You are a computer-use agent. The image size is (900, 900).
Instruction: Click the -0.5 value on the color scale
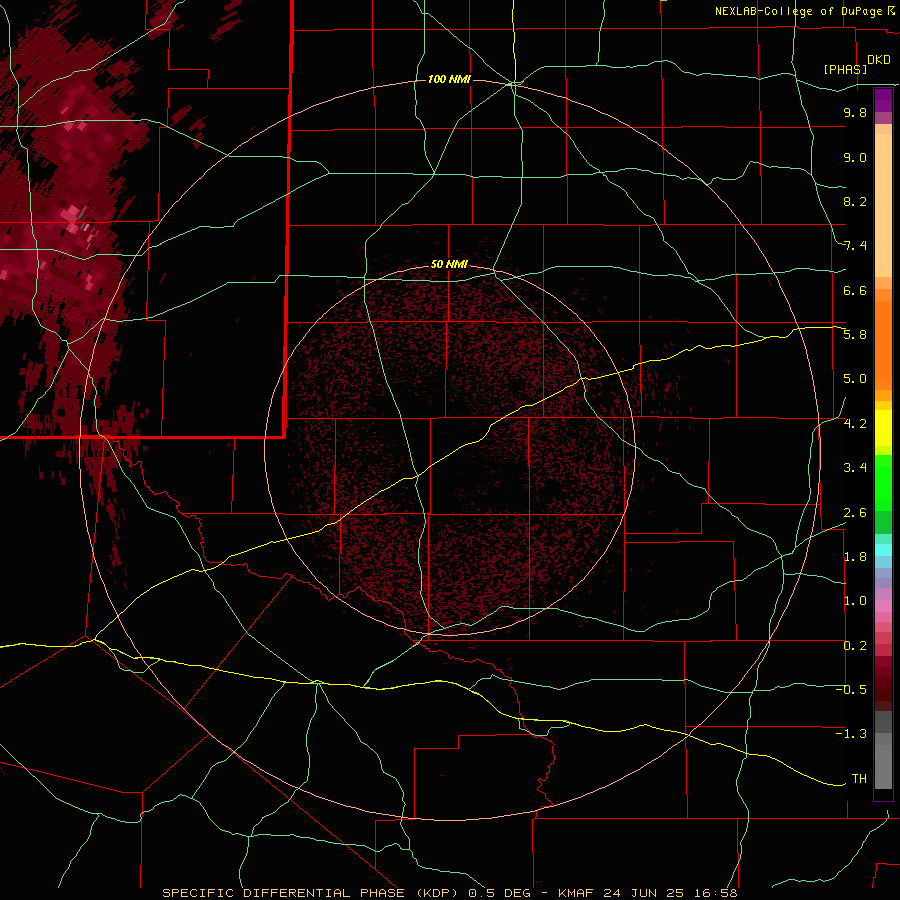[851, 690]
